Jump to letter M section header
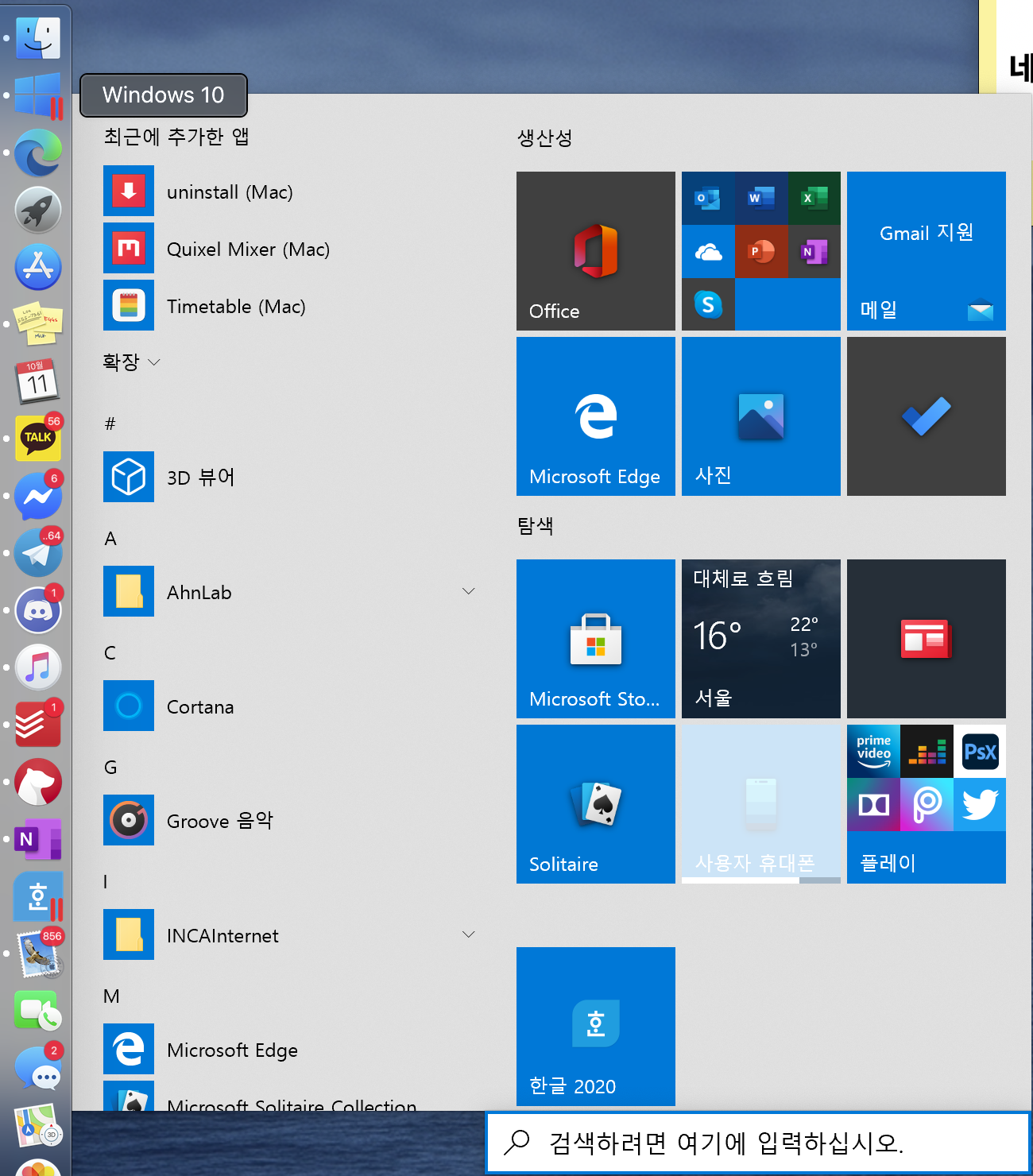Viewport: 1033px width, 1176px height. (x=112, y=996)
